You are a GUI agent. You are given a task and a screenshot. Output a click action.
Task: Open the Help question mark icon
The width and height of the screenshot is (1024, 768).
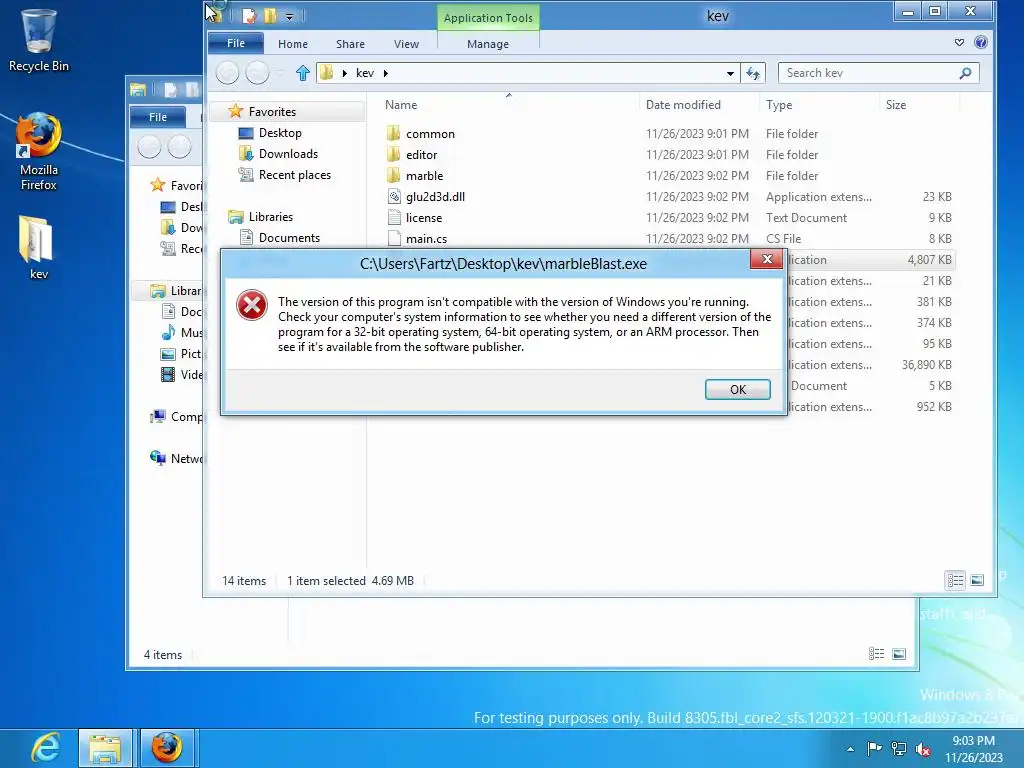pyautogui.click(x=981, y=42)
